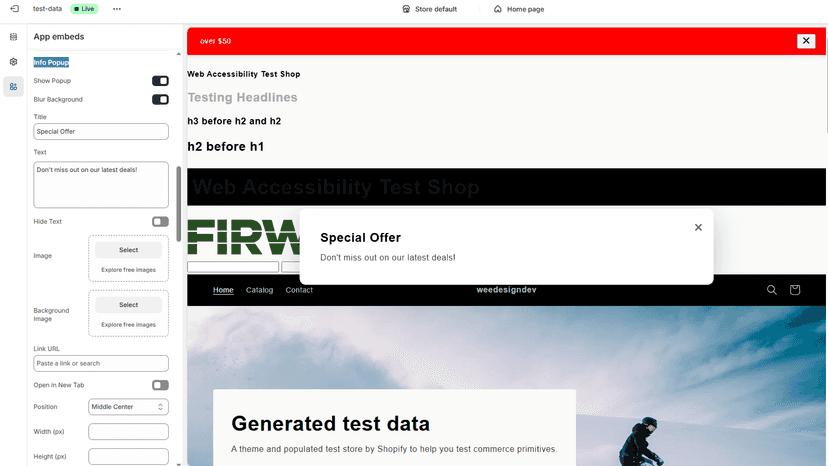Toggle the Show Popup switch
Viewport: 828px width, 466px height.
pos(160,81)
